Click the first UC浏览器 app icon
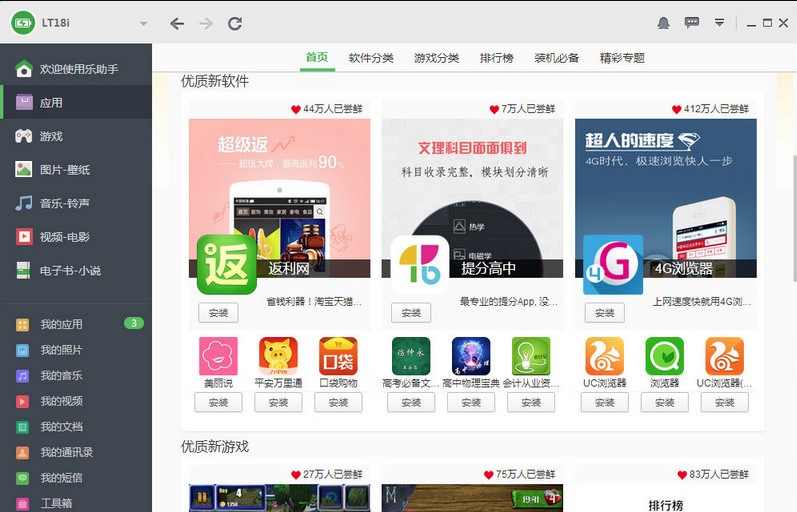Image resolution: width=797 pixels, height=512 pixels. pos(604,356)
